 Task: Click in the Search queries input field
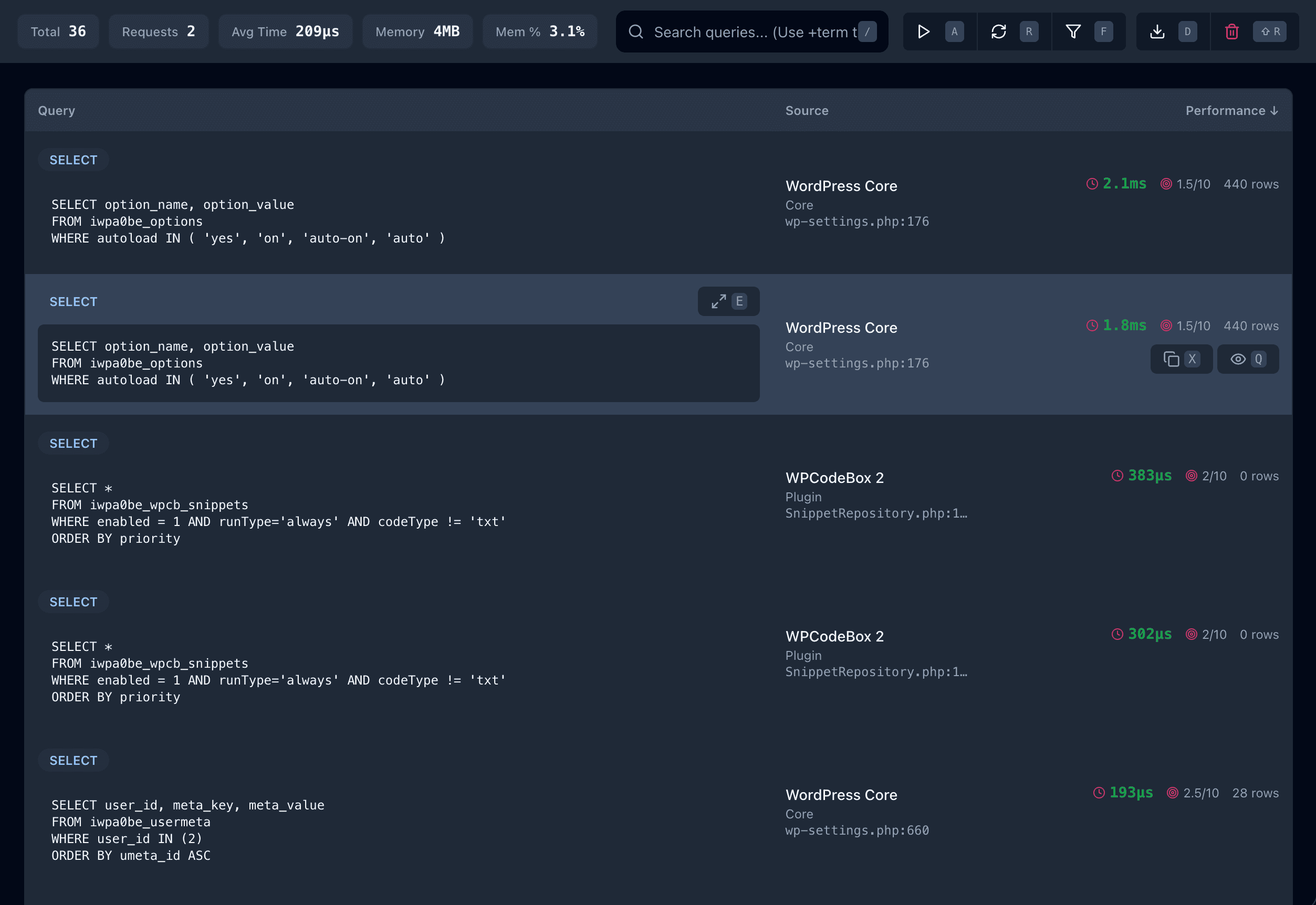(x=755, y=31)
